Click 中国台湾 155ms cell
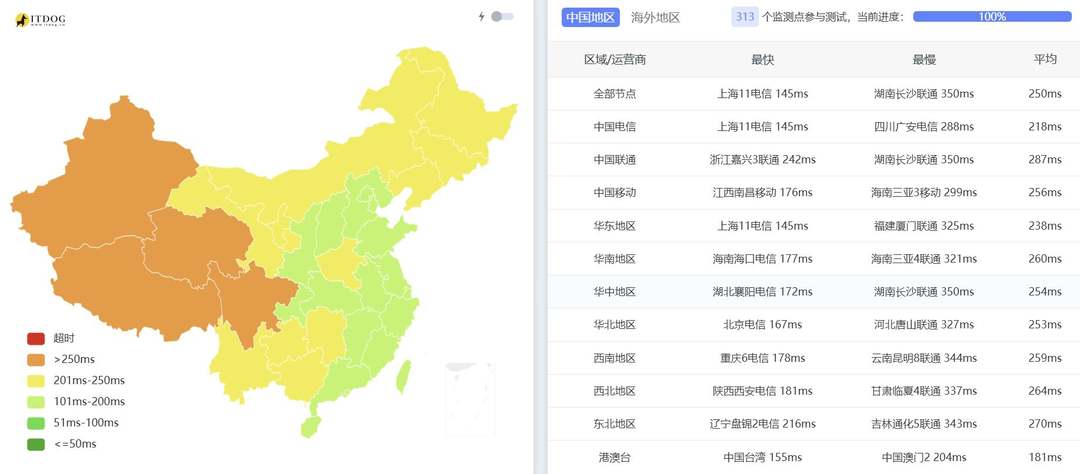Image resolution: width=1080 pixels, height=474 pixels. click(x=762, y=457)
